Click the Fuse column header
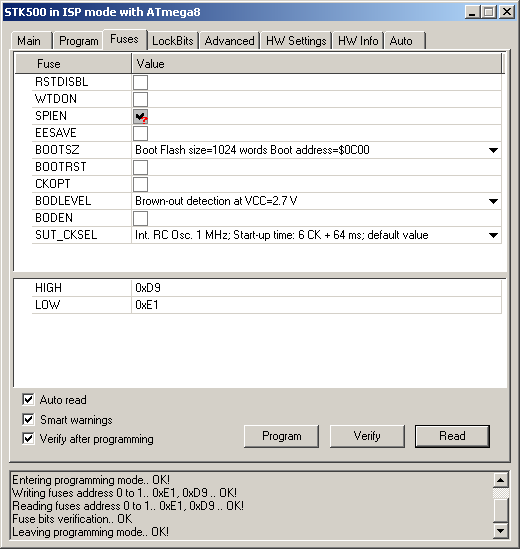 click(x=73, y=64)
